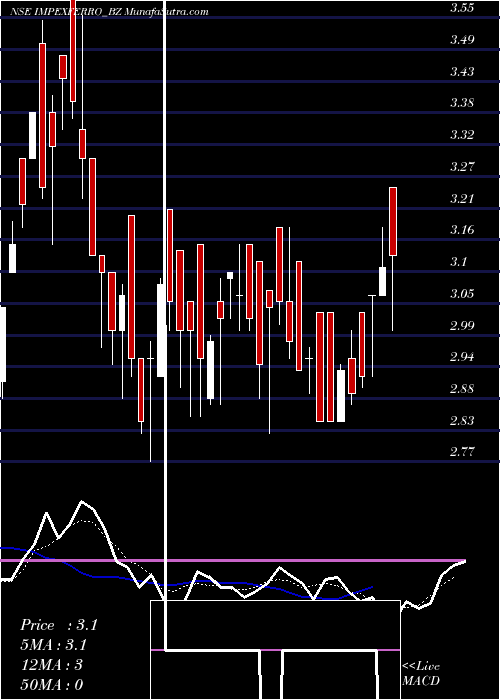Click the 3.43 price axis label
This screenshot has height=700, width=500.
(x=462, y=71)
